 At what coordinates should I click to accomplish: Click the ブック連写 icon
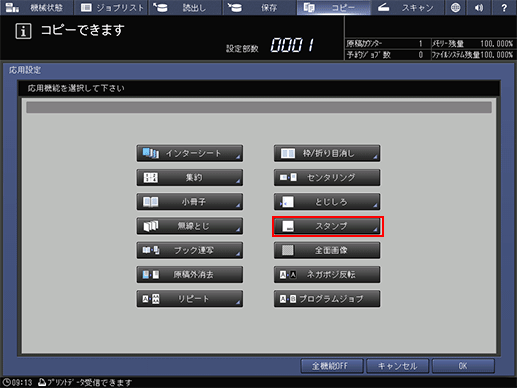(x=151, y=250)
